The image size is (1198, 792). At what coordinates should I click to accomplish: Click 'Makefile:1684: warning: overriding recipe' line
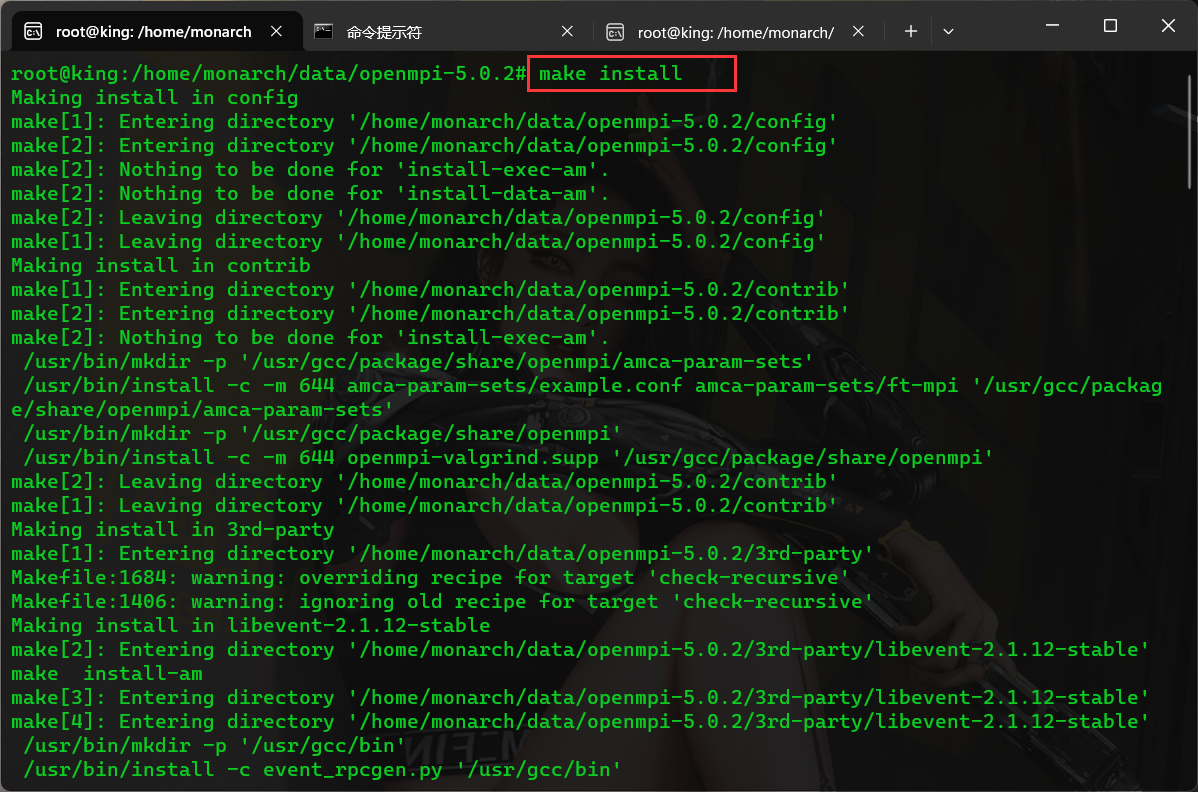[x=430, y=577]
